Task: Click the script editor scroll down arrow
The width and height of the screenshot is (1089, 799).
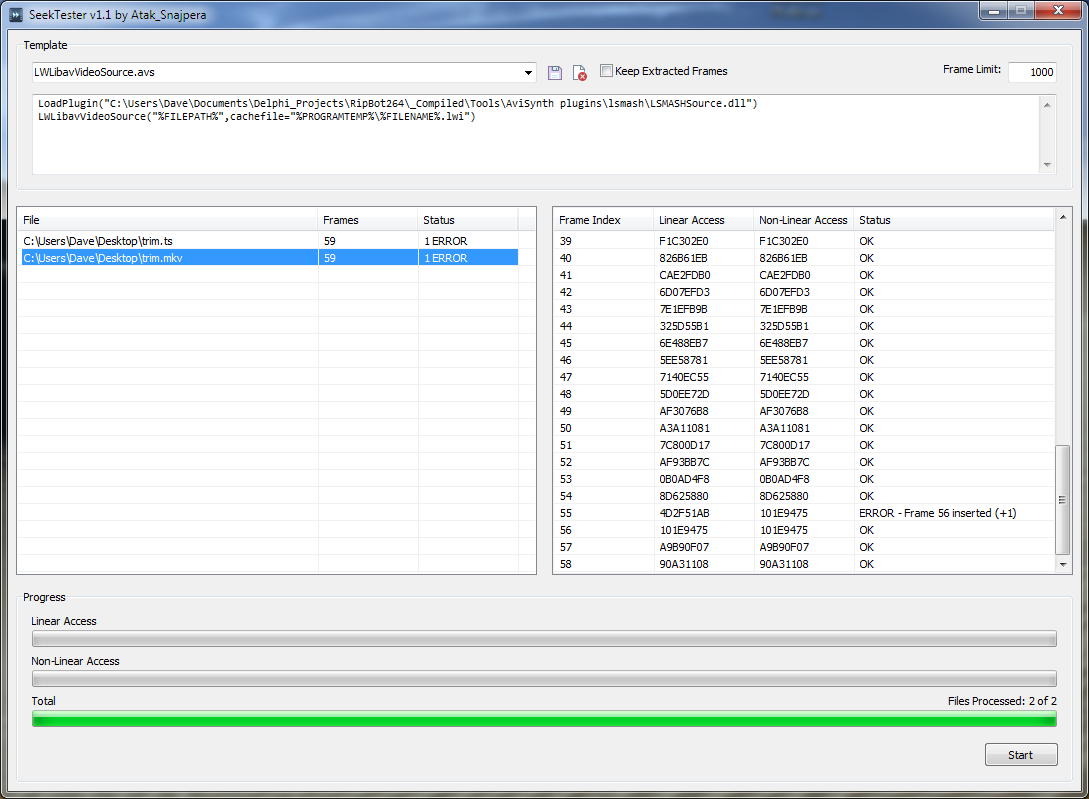Action: [x=1047, y=165]
